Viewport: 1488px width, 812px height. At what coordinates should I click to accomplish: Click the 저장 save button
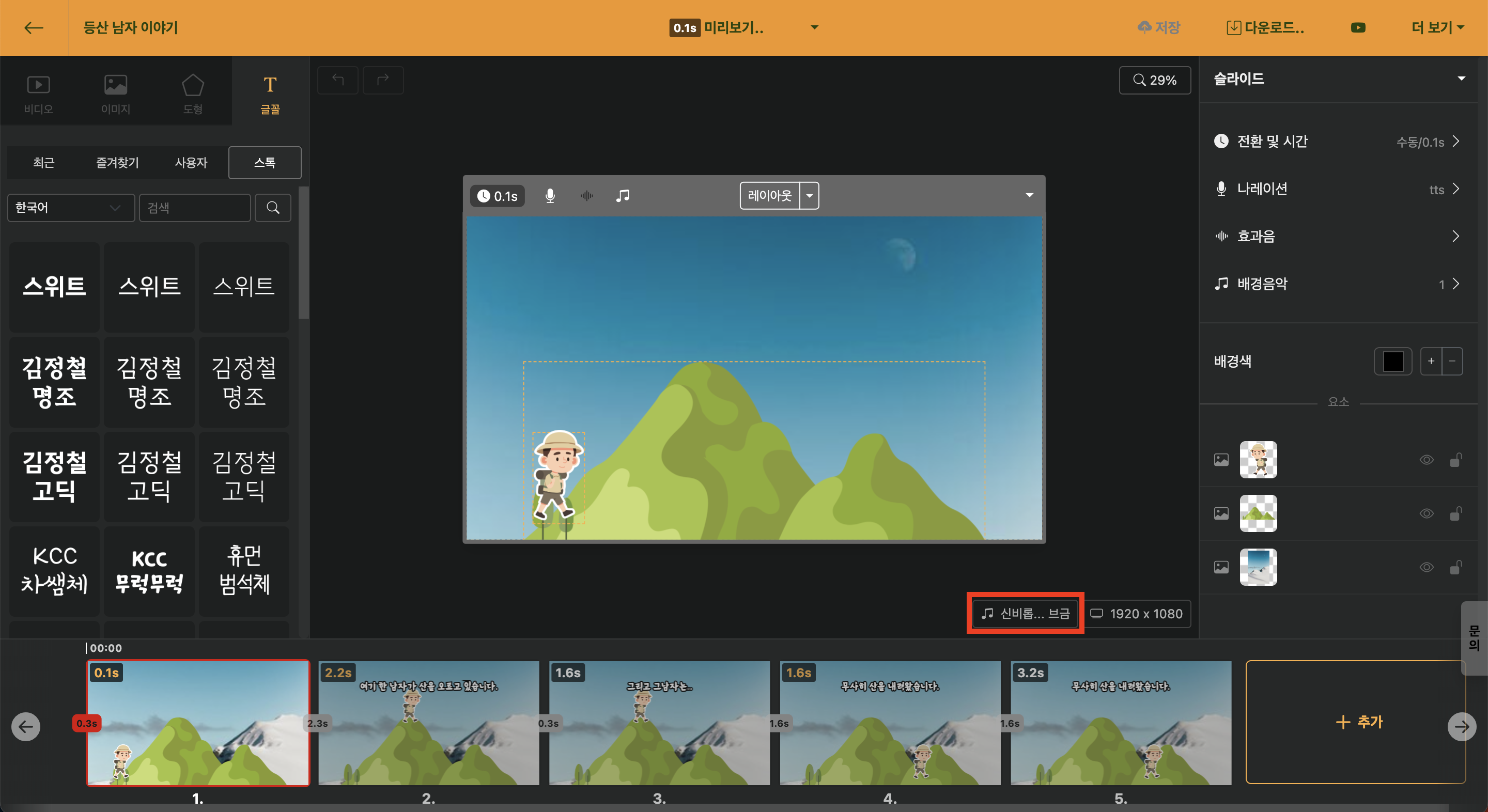point(1159,28)
